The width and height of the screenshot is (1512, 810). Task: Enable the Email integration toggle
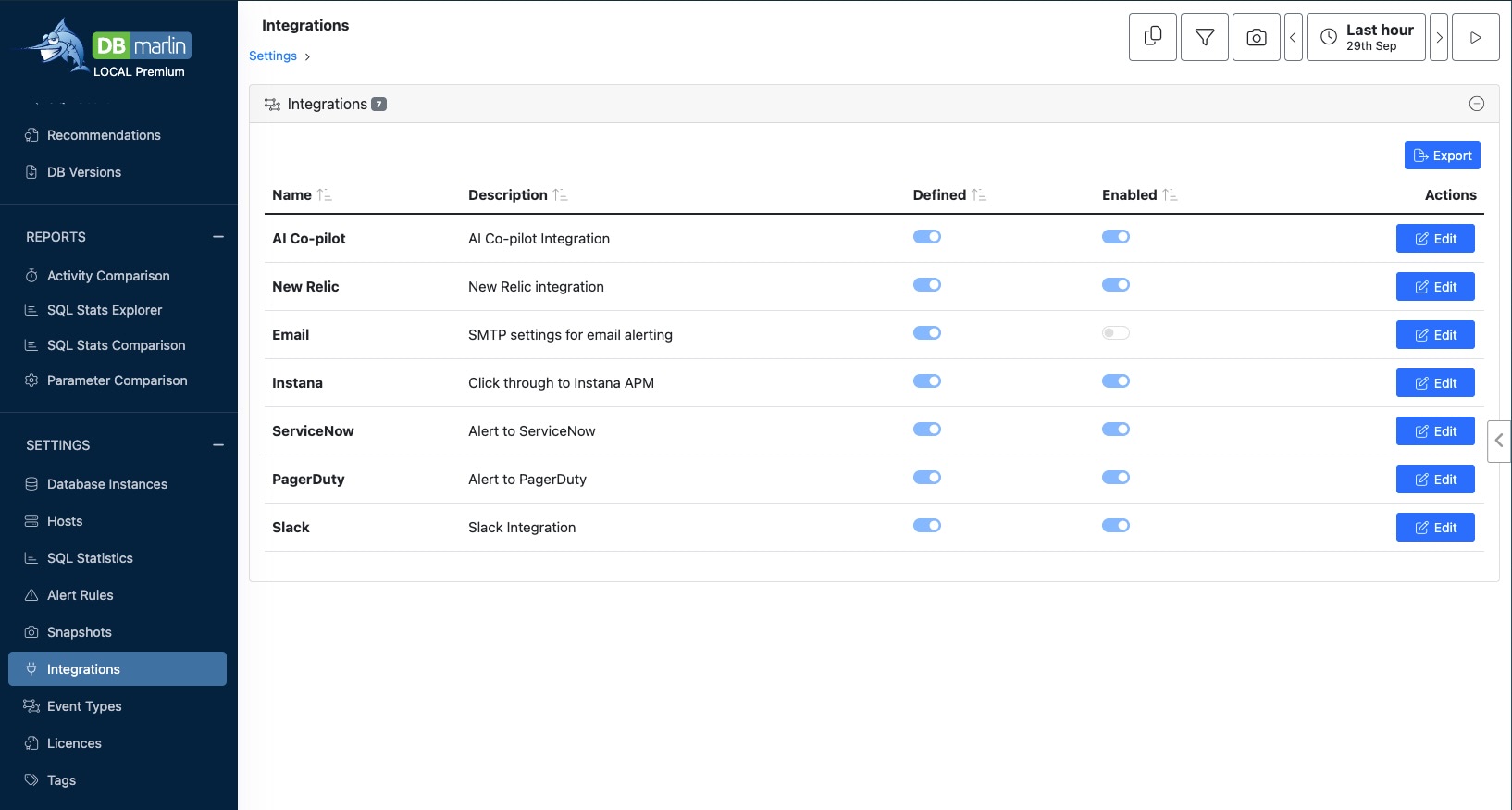[1115, 333]
